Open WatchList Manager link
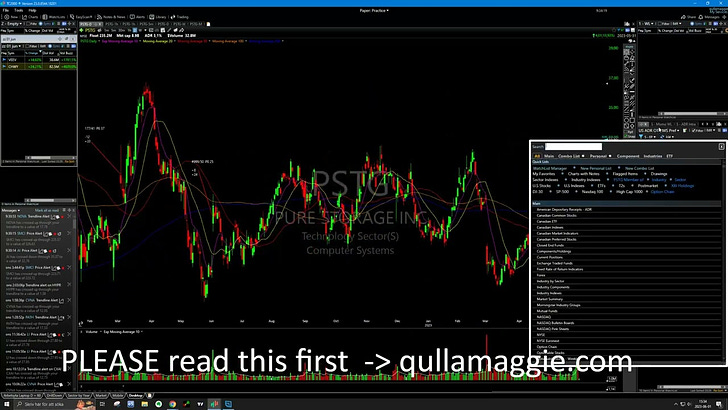This screenshot has width=728, height=410. 550,168
